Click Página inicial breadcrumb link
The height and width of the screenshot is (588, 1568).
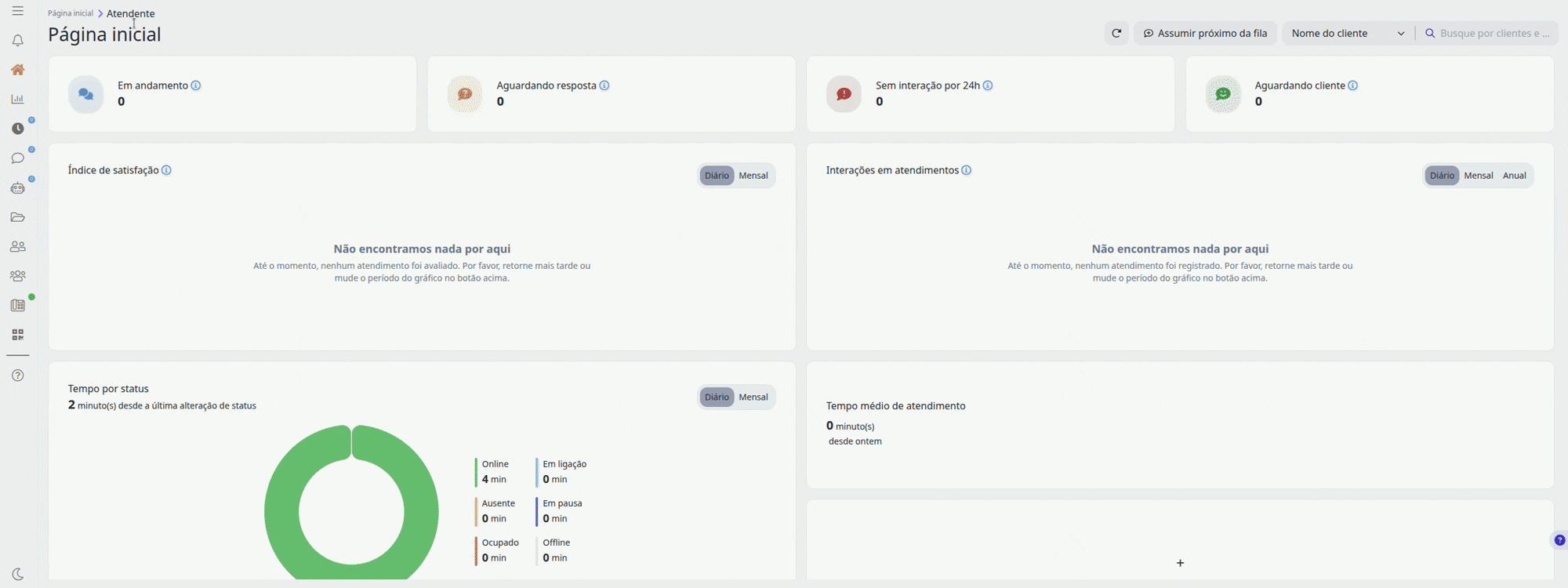[x=71, y=13]
